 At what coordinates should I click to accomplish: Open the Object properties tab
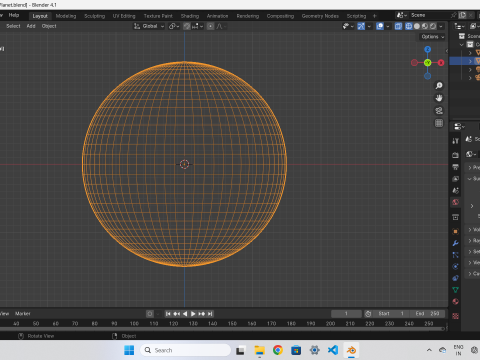coord(455,231)
